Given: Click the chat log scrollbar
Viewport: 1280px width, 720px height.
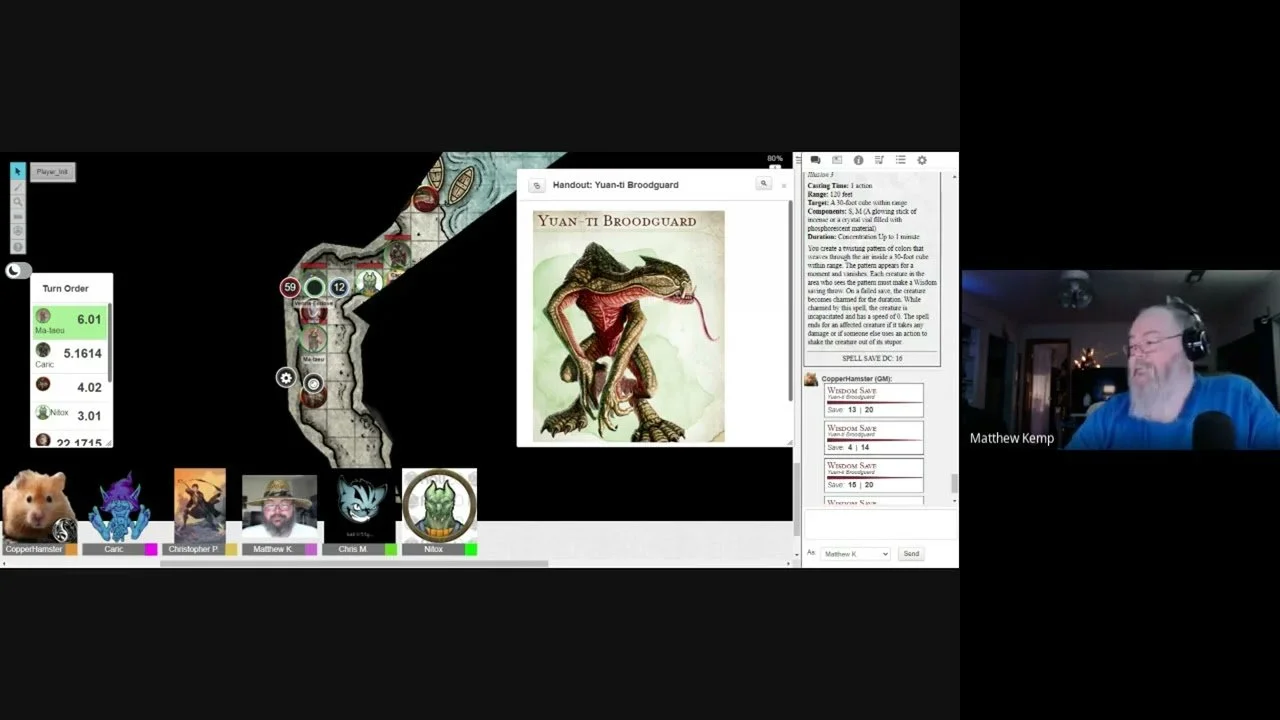Looking at the screenshot, I should 954,483.
